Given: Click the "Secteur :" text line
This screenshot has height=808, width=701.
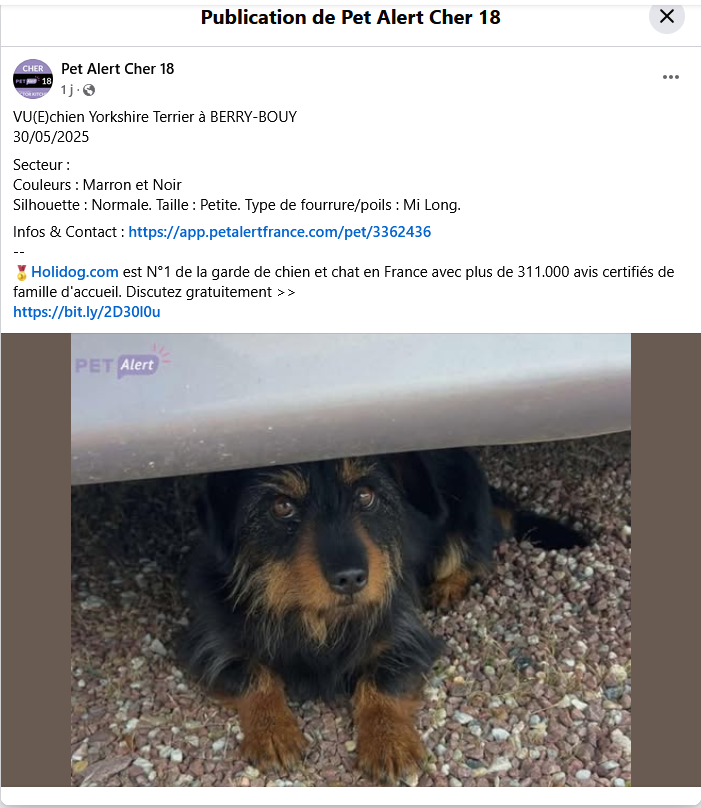Looking at the screenshot, I should [41, 165].
